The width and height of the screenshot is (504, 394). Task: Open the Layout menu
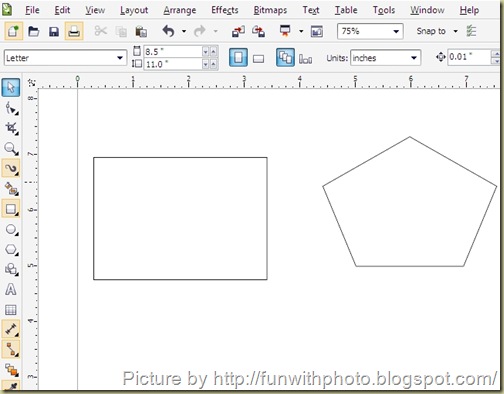[x=134, y=10]
